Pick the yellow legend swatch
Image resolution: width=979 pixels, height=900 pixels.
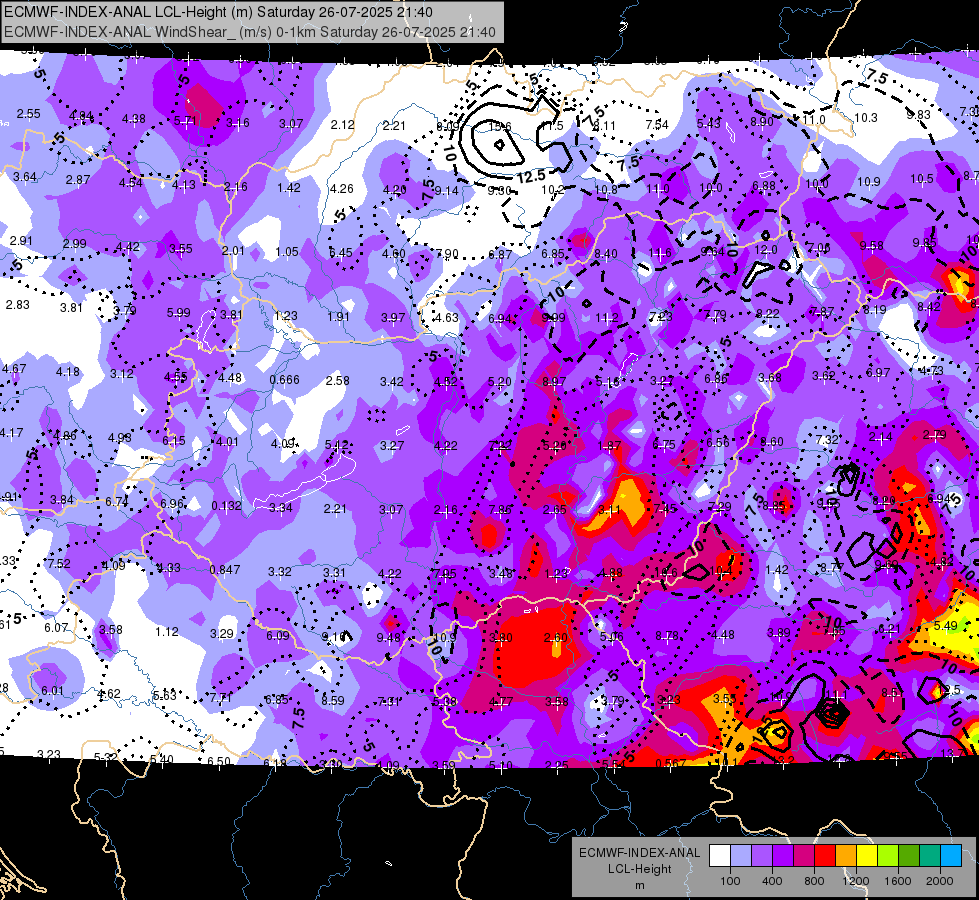click(x=867, y=855)
